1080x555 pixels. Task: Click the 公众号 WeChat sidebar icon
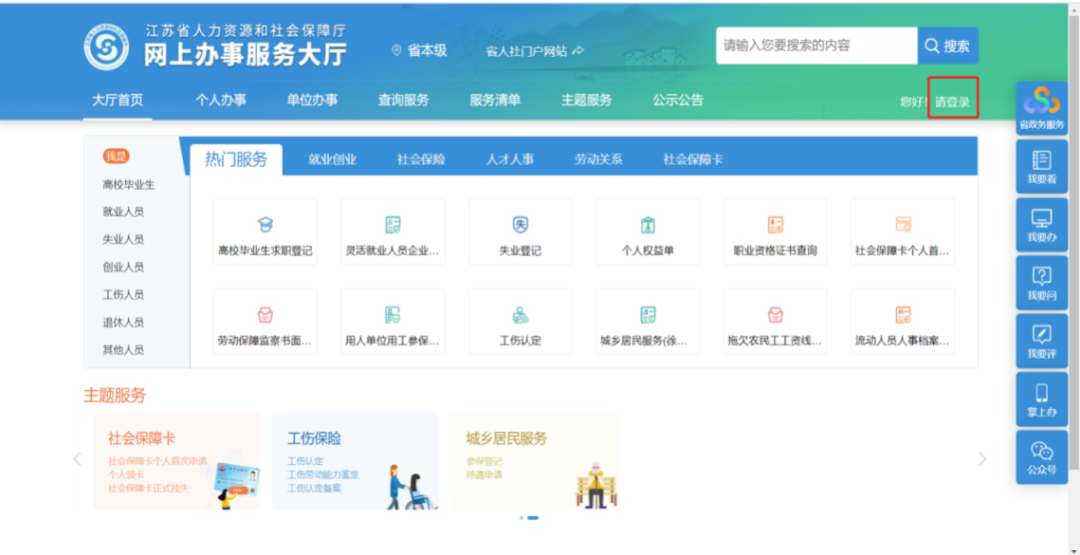coord(1041,452)
